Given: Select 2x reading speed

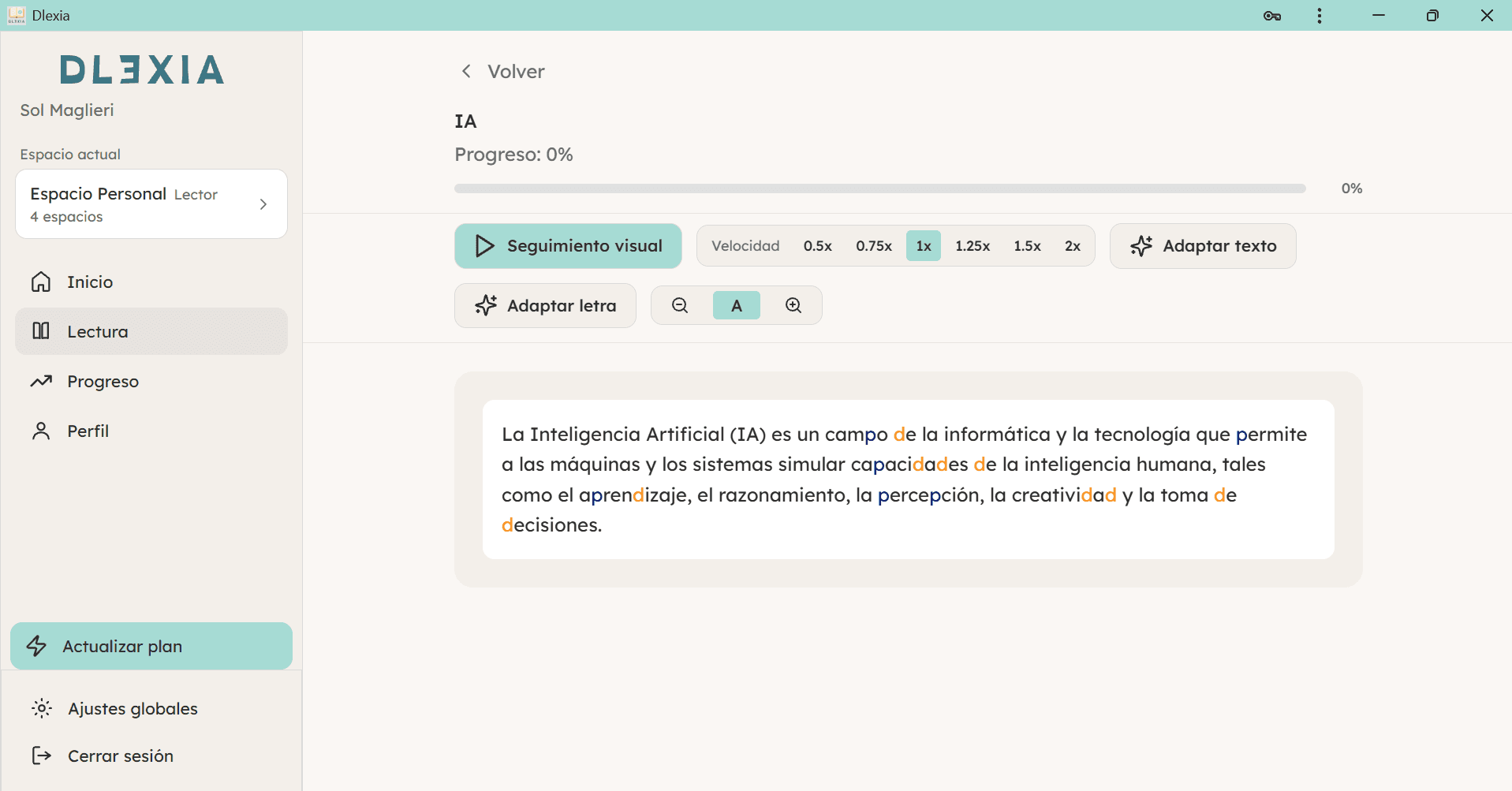Looking at the screenshot, I should pos(1073,246).
